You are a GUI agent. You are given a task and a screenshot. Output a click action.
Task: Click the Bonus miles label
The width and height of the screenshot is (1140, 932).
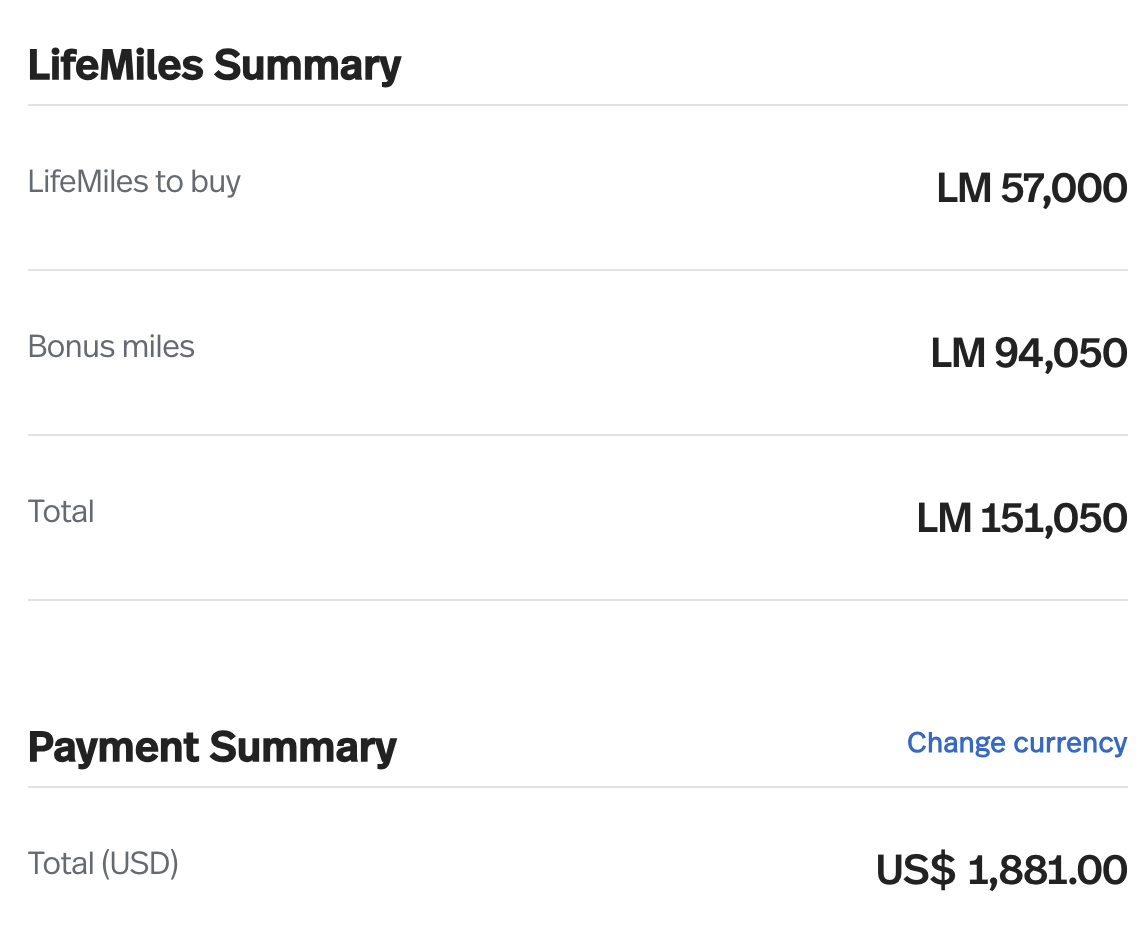(111, 347)
